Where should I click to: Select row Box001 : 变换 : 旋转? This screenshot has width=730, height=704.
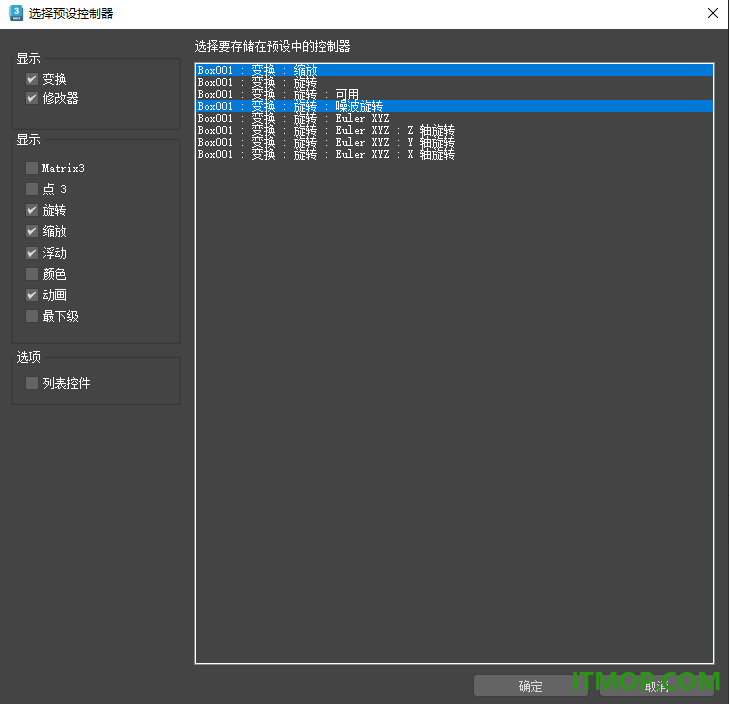coord(454,82)
